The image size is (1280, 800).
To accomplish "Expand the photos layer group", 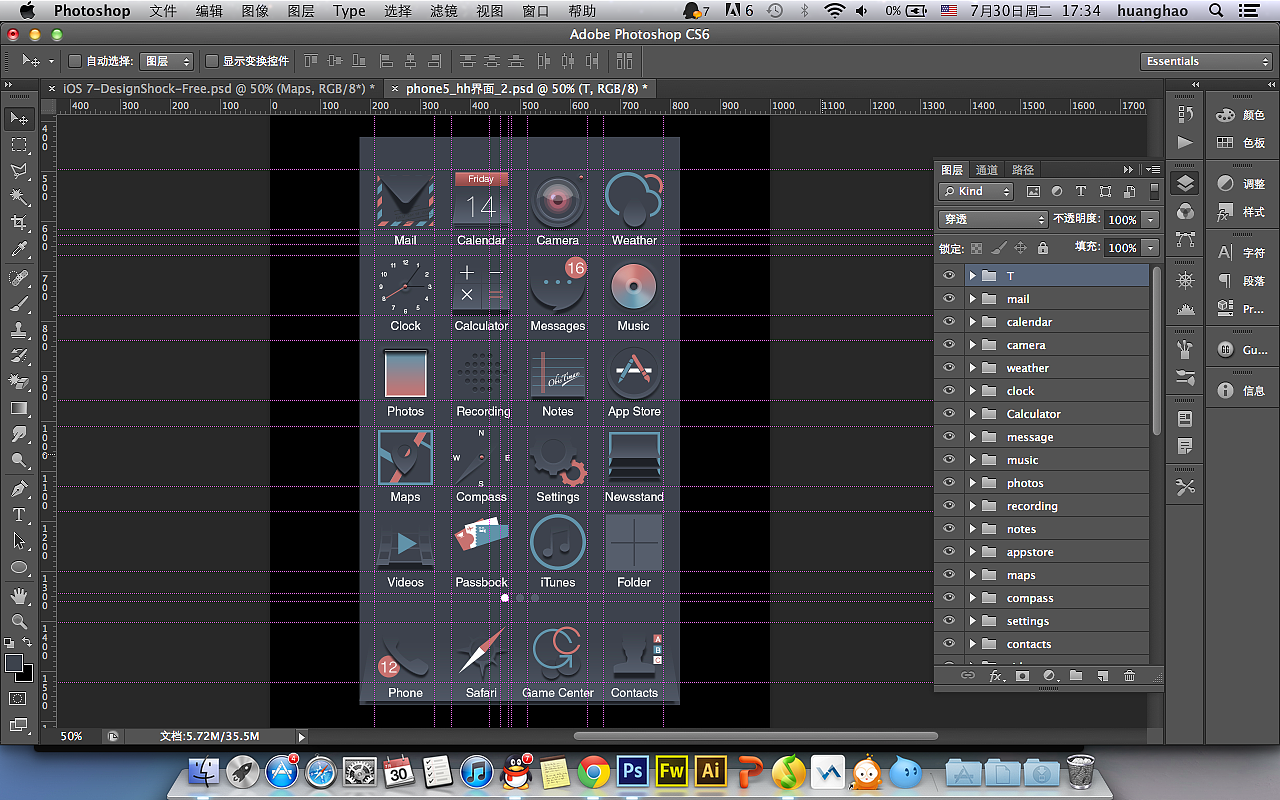I will click(x=972, y=482).
